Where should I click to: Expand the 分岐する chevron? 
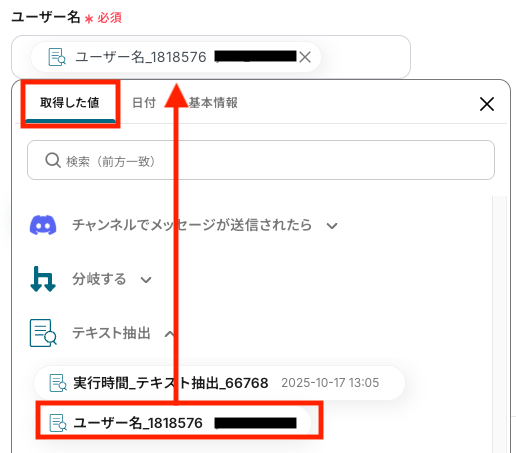coord(146,280)
